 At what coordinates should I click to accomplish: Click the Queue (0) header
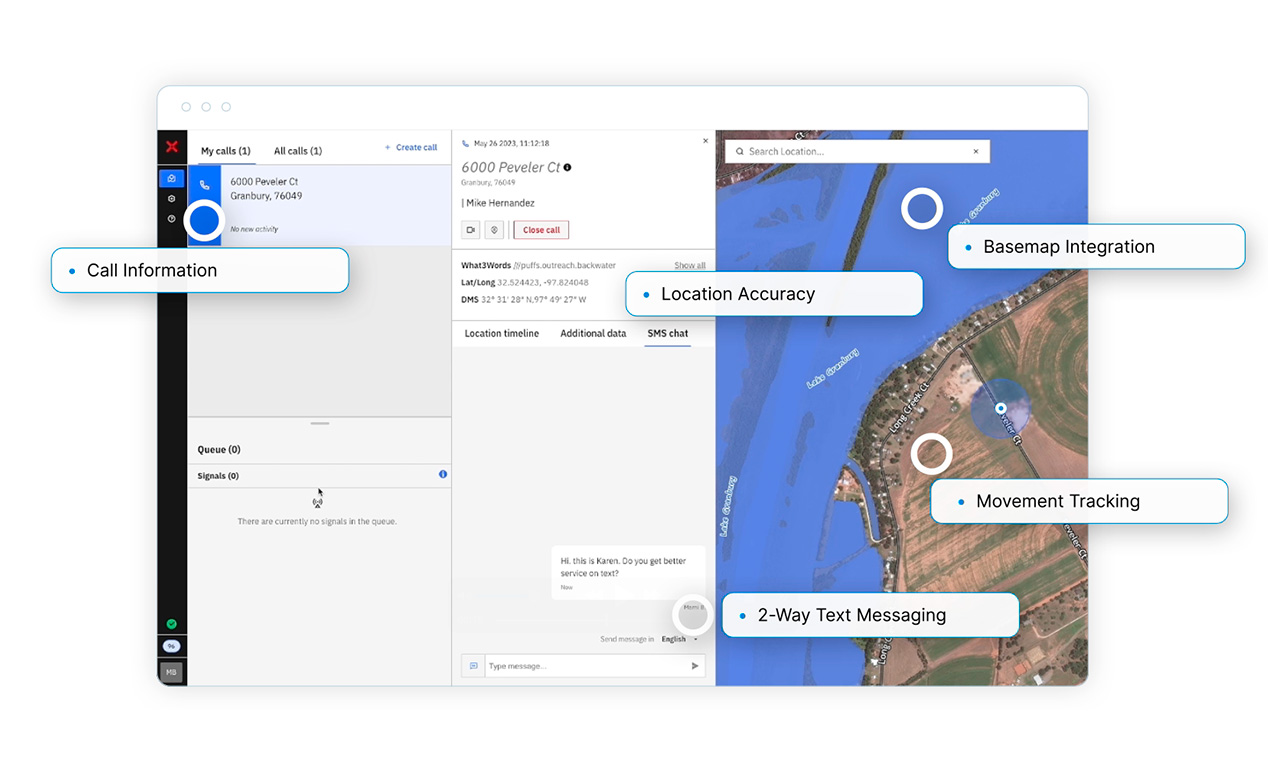219,450
